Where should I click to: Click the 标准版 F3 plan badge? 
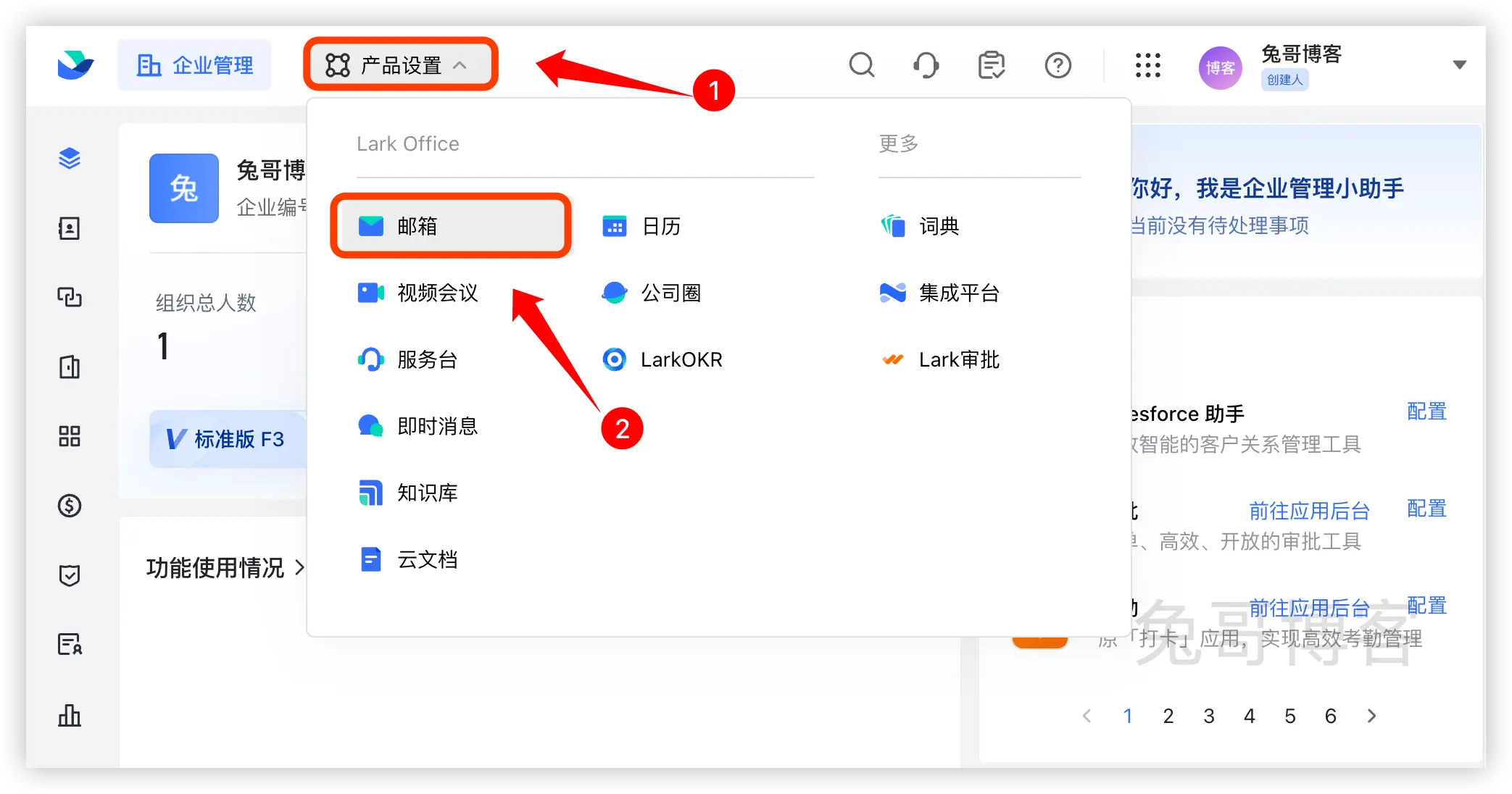(228, 439)
